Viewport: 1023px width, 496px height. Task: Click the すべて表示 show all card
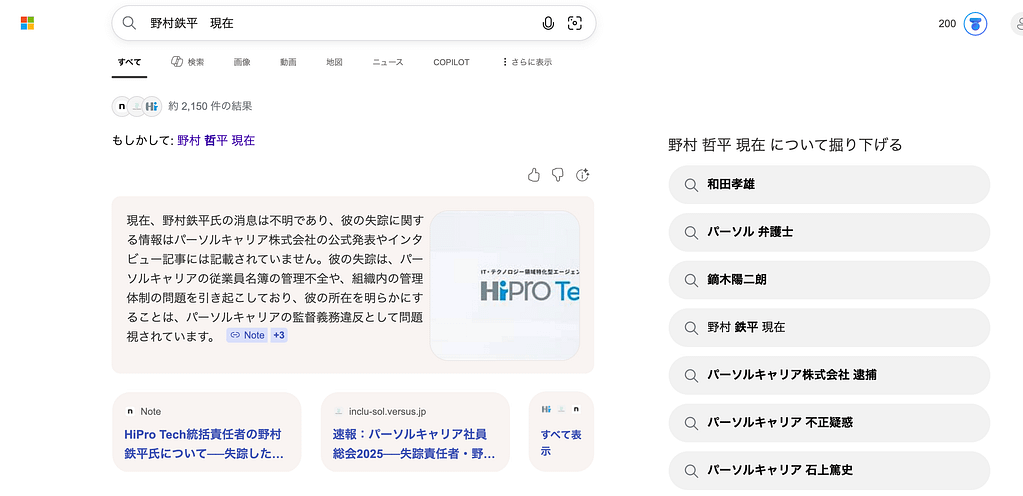(x=560, y=443)
